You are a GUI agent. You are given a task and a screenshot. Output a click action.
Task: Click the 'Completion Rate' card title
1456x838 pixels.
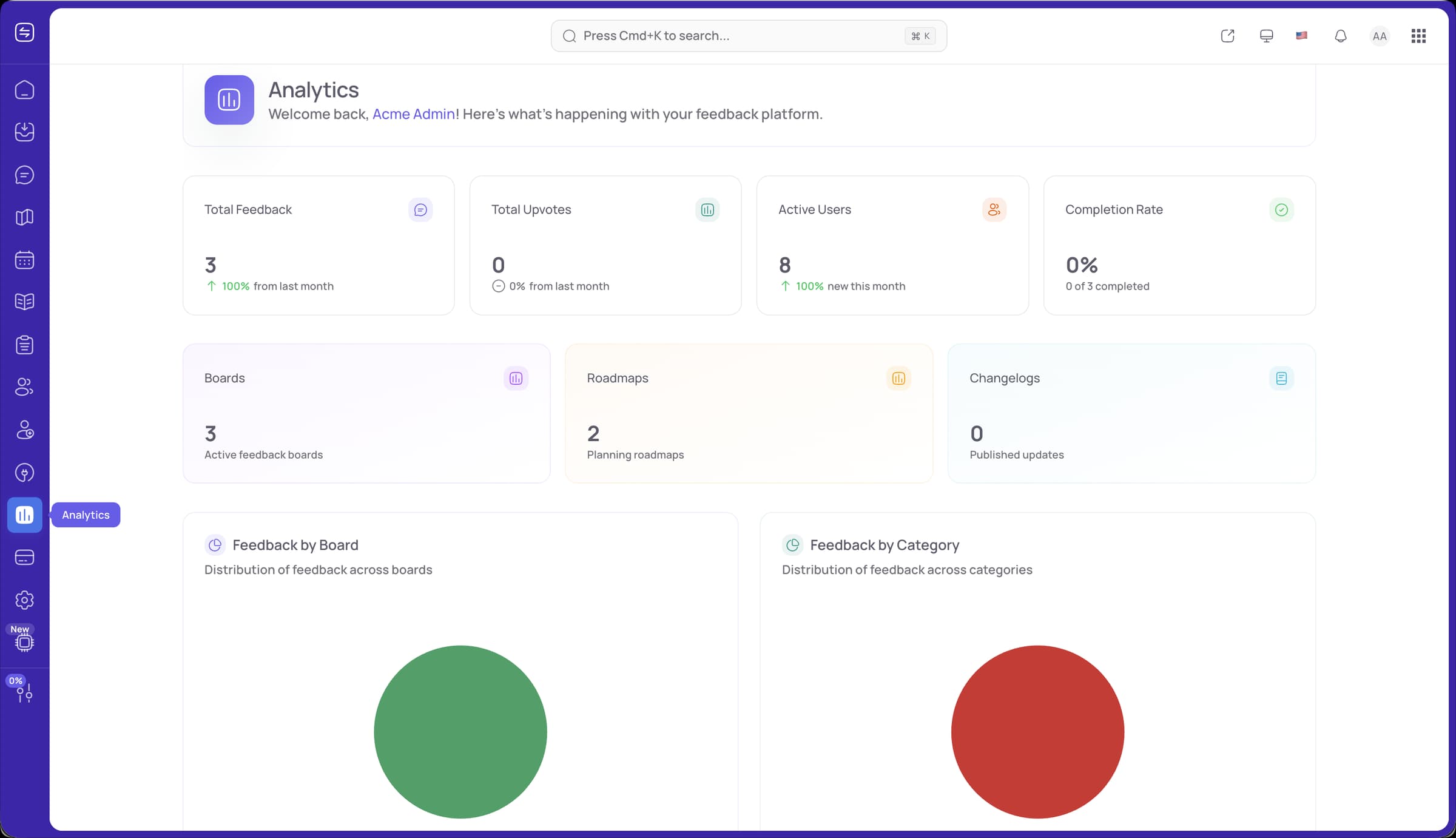click(x=1114, y=209)
